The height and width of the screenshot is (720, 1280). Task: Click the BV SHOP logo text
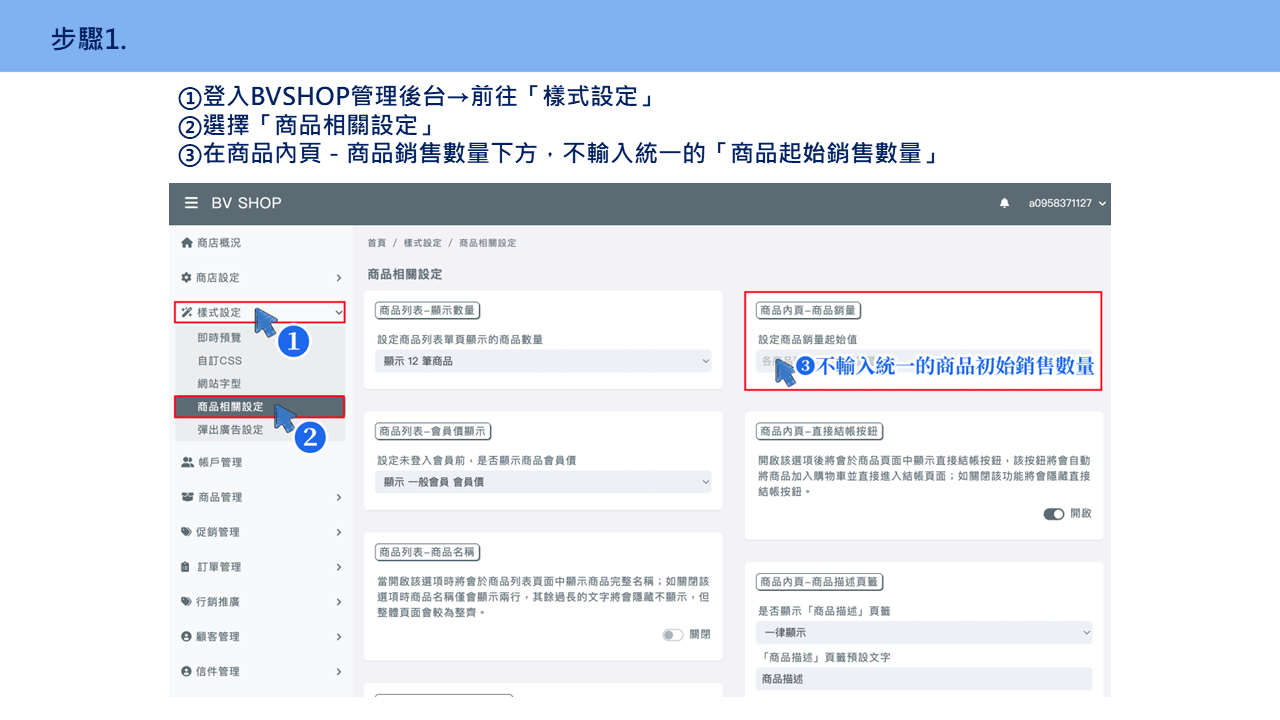tap(246, 203)
